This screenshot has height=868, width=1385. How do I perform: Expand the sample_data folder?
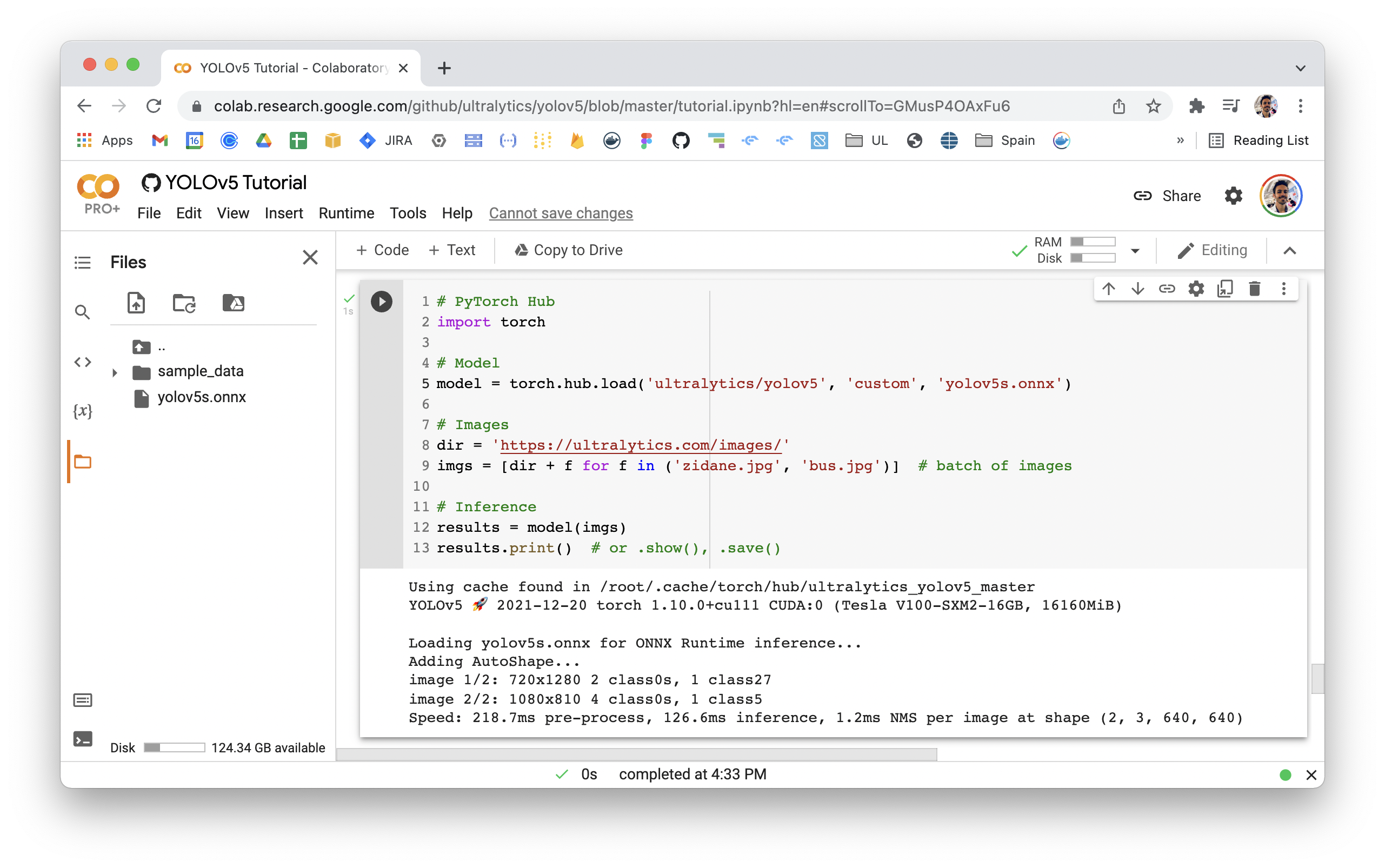[x=115, y=372]
